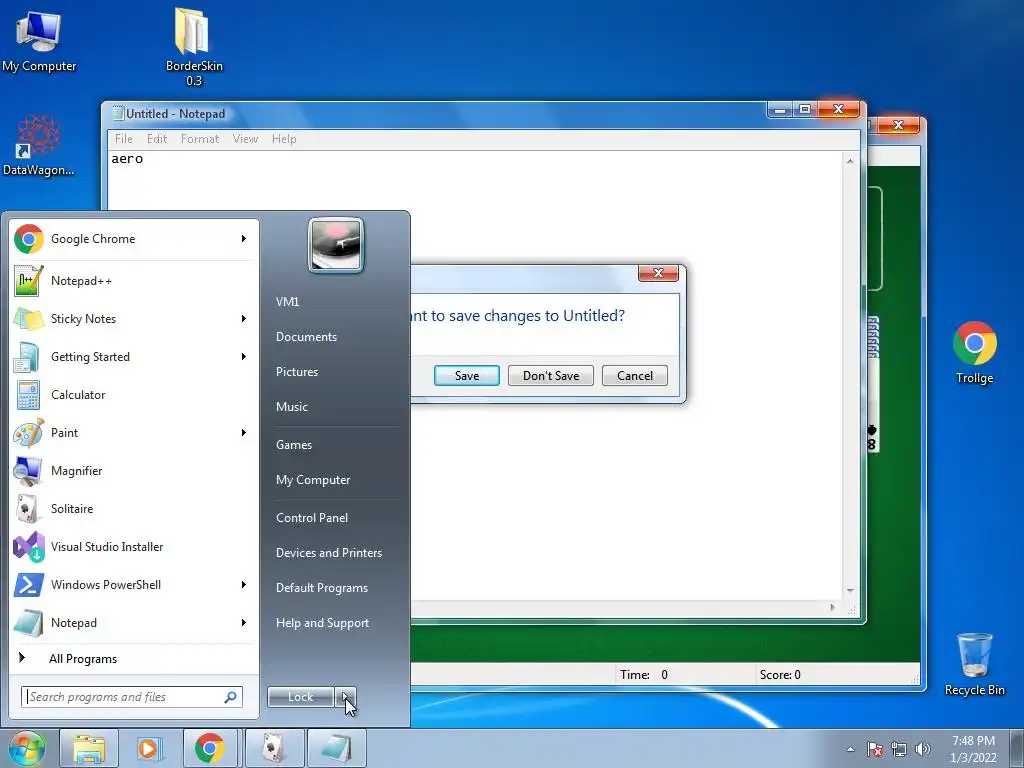Screen dimensions: 1024x768
Task: Open Paint from the Start menu
Action: point(133,432)
